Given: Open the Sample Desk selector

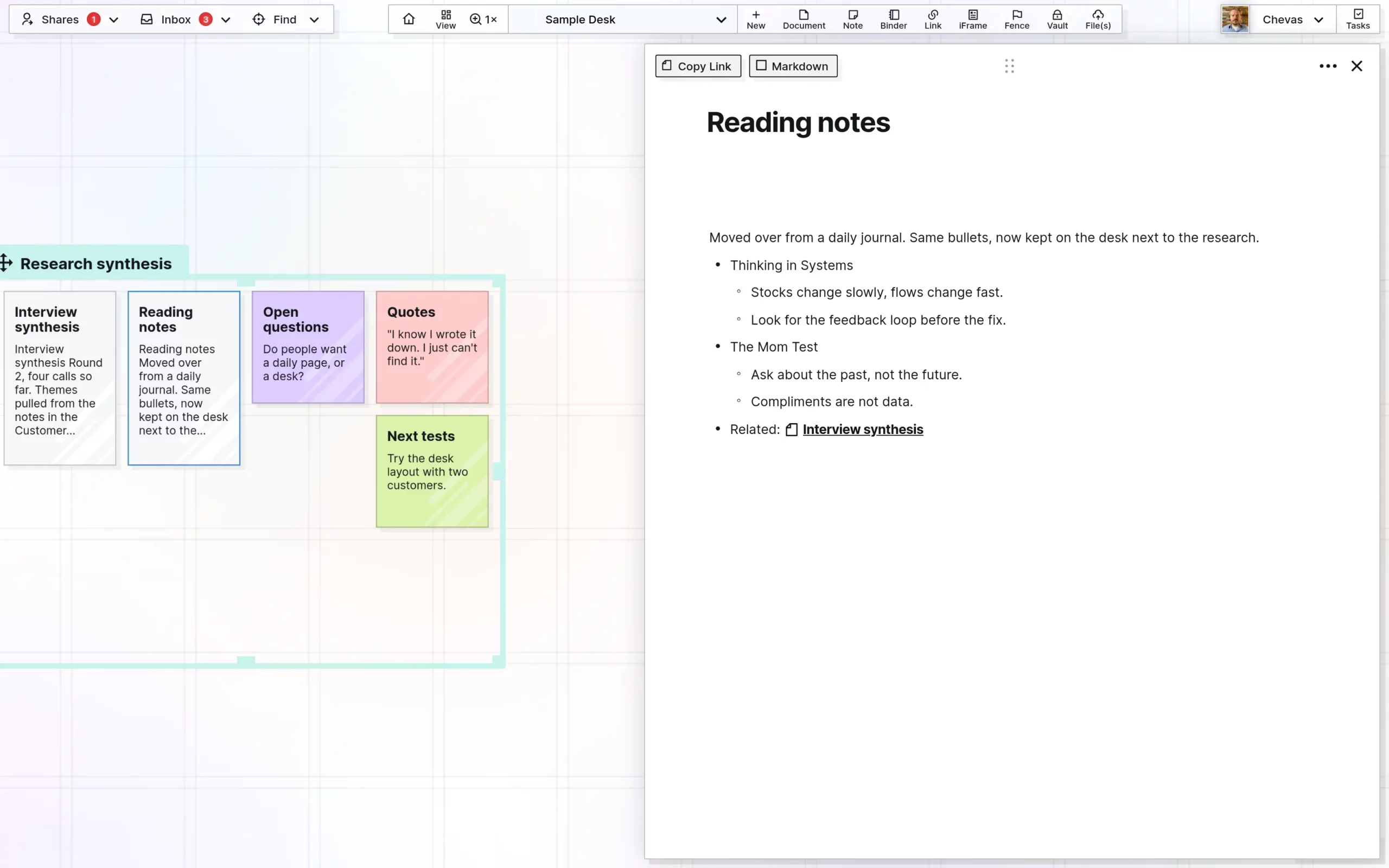Looking at the screenshot, I should coord(622,19).
